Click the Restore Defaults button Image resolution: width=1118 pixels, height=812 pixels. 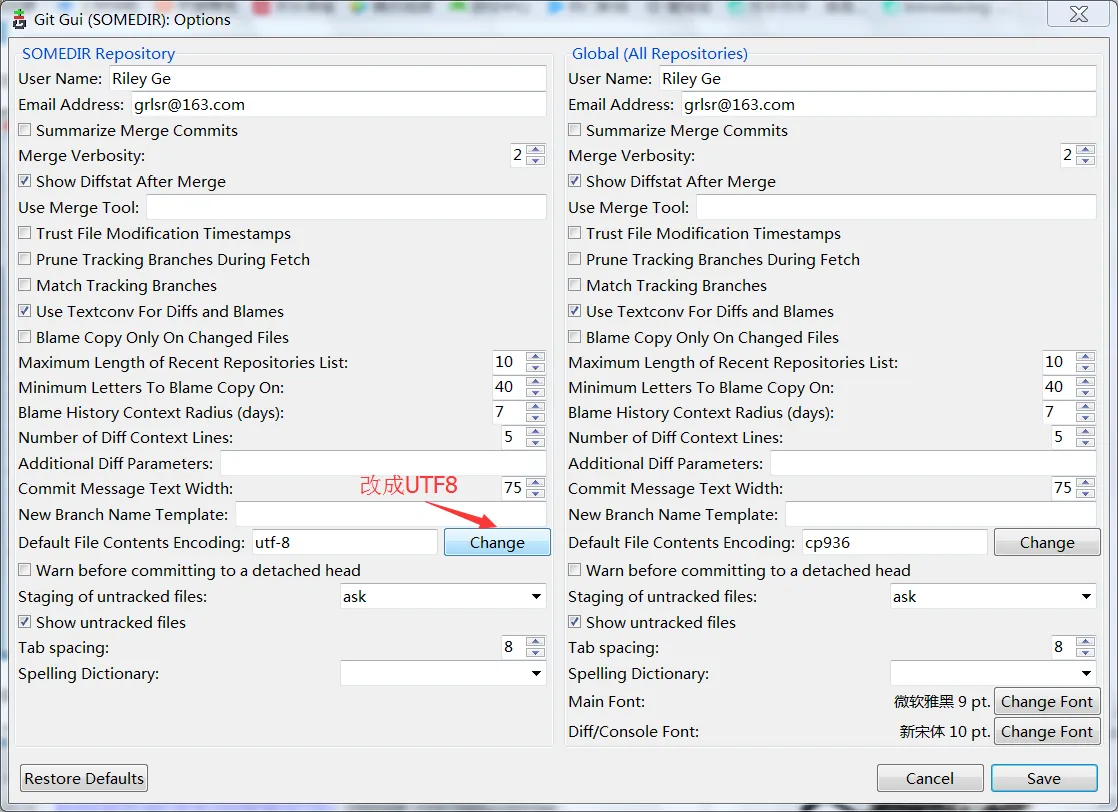coord(84,778)
